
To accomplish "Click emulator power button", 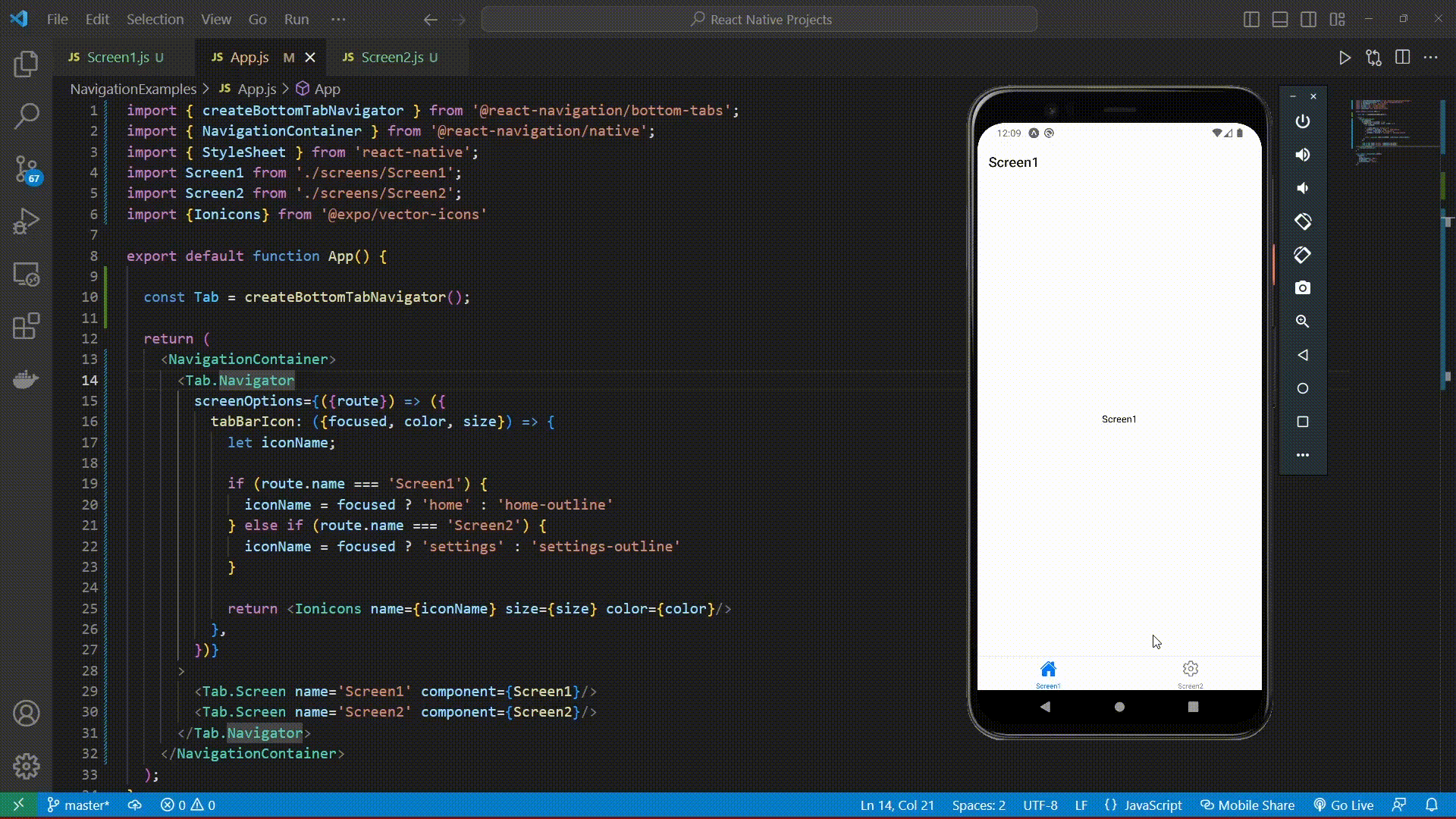I will click(1302, 121).
